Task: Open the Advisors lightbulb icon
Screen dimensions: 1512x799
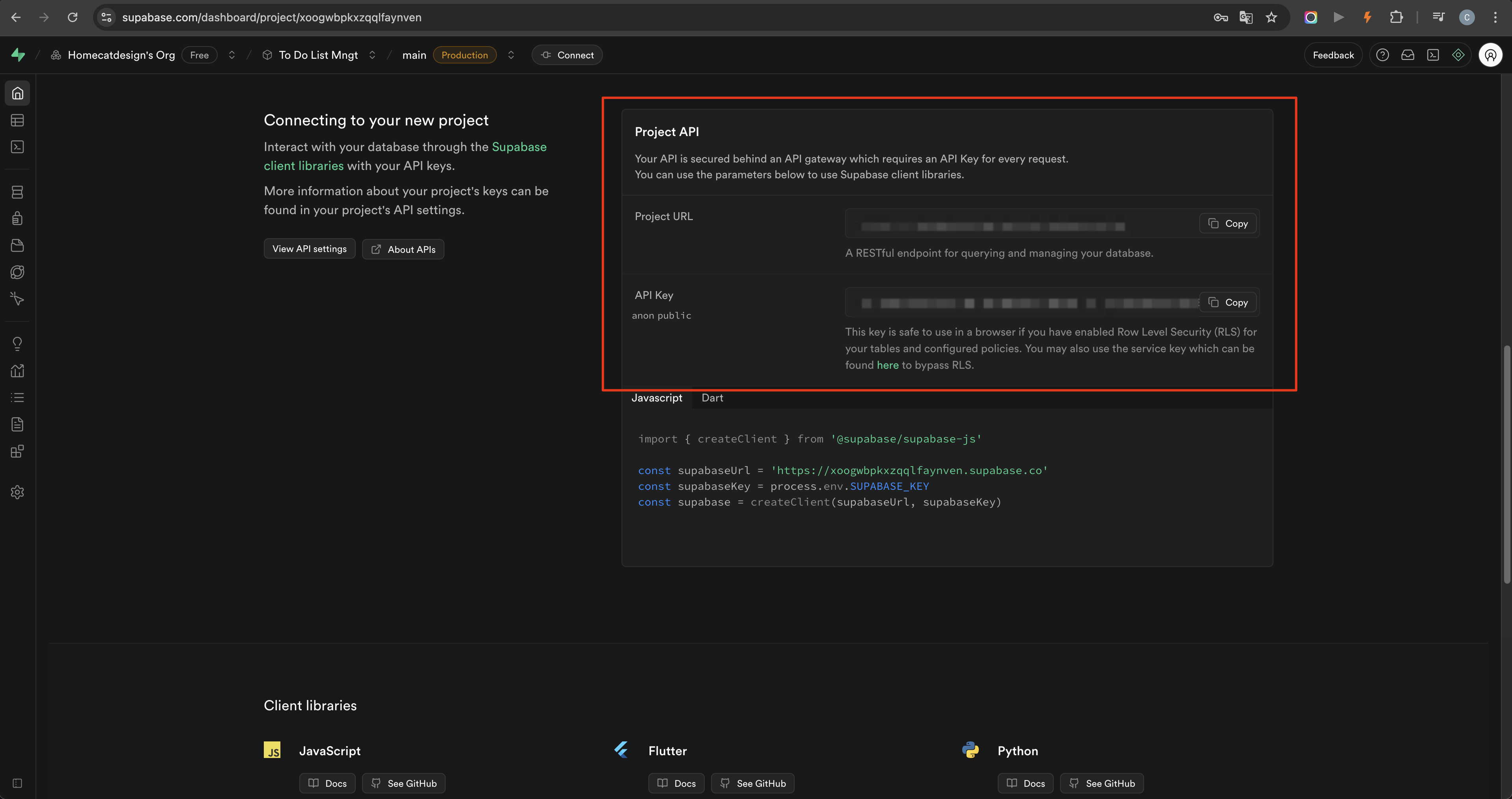Action: (18, 344)
